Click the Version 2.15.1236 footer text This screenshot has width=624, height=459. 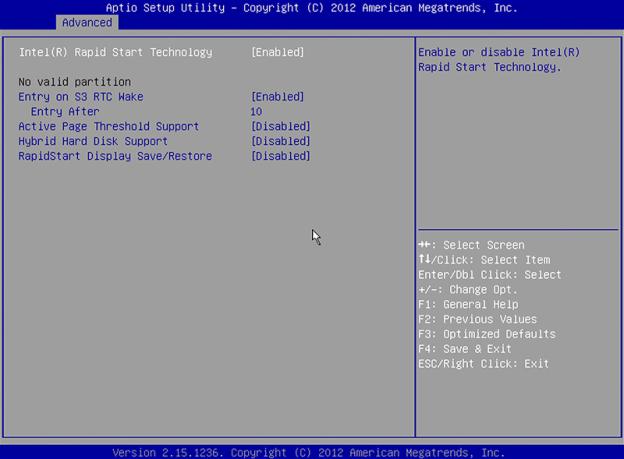pos(308,453)
